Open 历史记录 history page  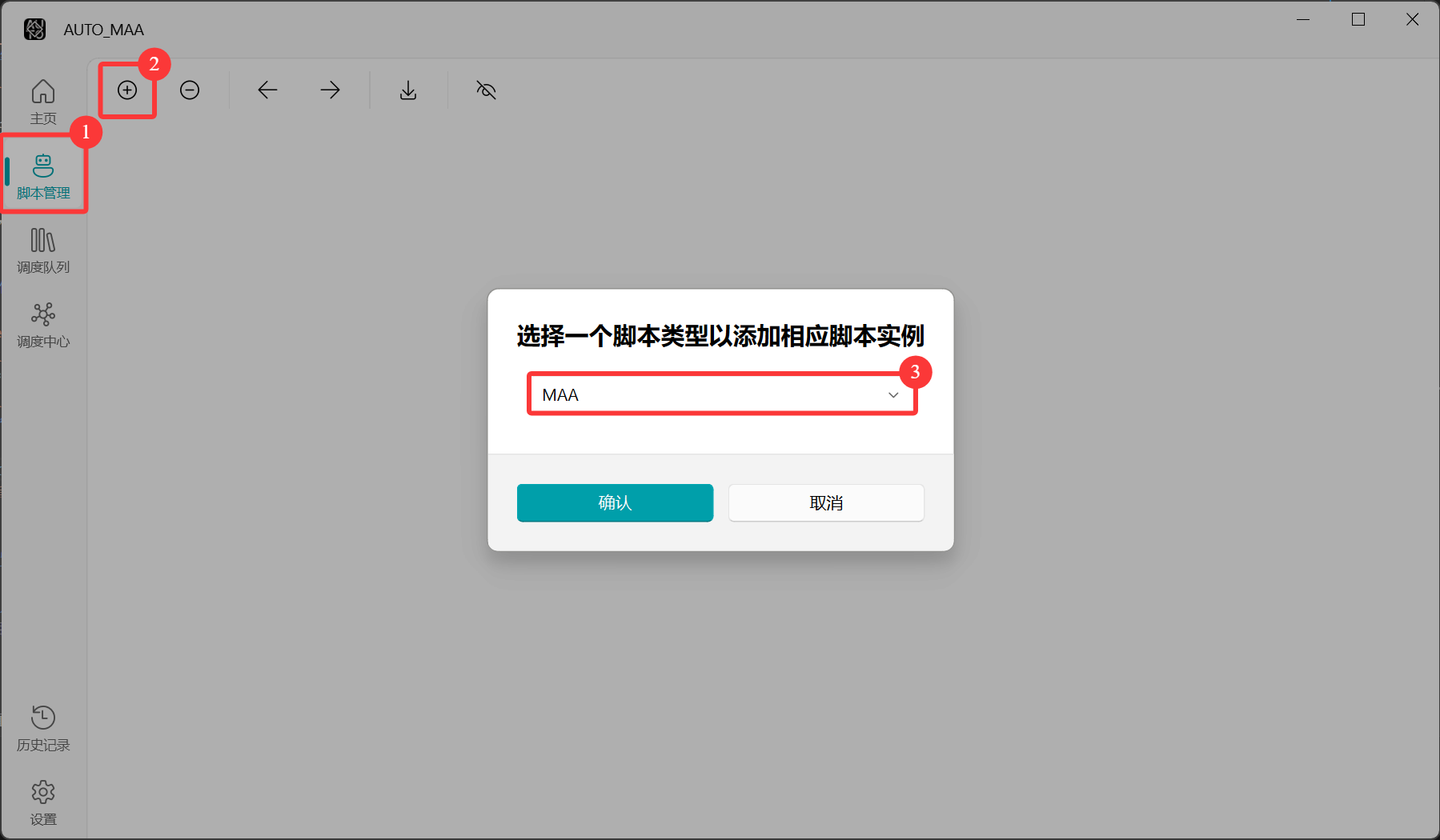[43, 728]
